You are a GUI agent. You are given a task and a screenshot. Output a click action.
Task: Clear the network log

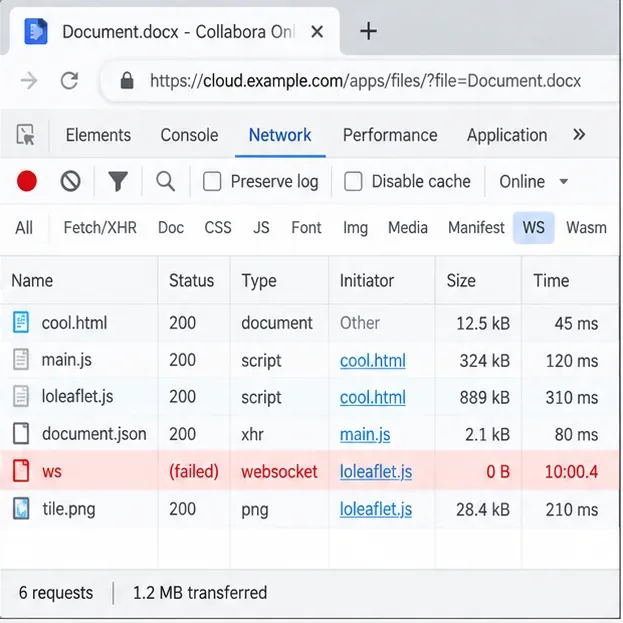(71, 181)
